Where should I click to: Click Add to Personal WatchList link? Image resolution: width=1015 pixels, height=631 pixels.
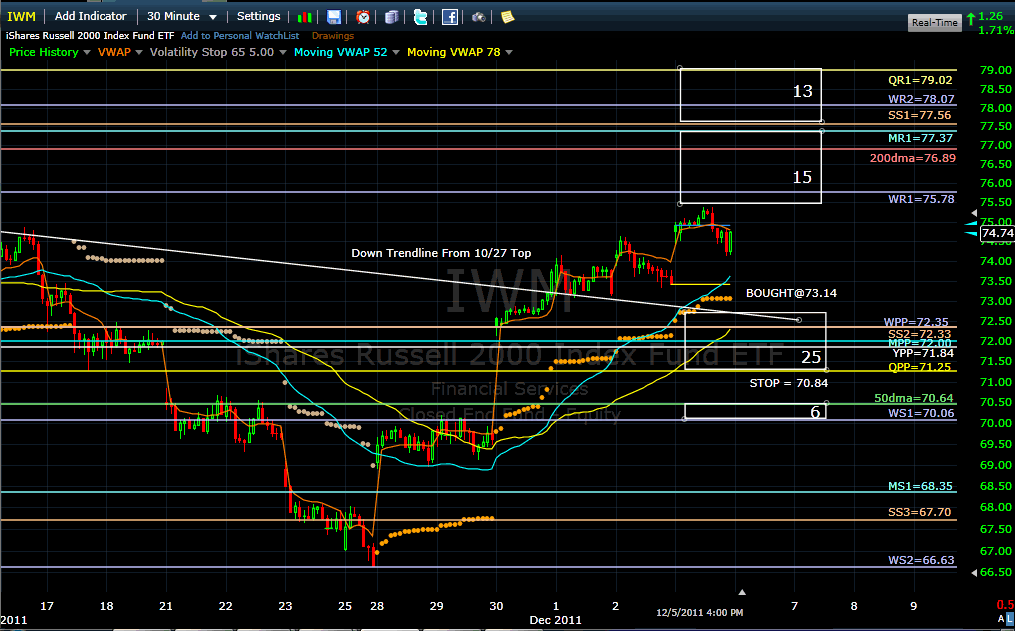240,36
